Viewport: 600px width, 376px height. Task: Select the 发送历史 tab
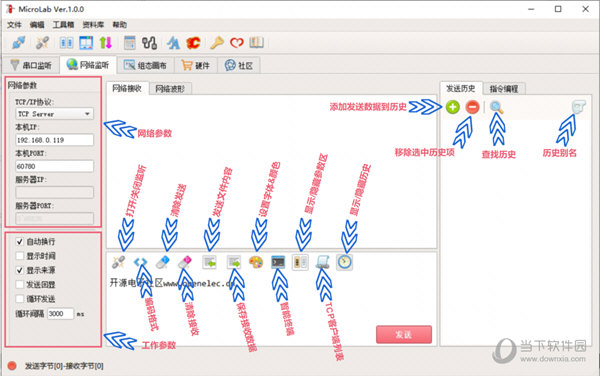click(461, 88)
